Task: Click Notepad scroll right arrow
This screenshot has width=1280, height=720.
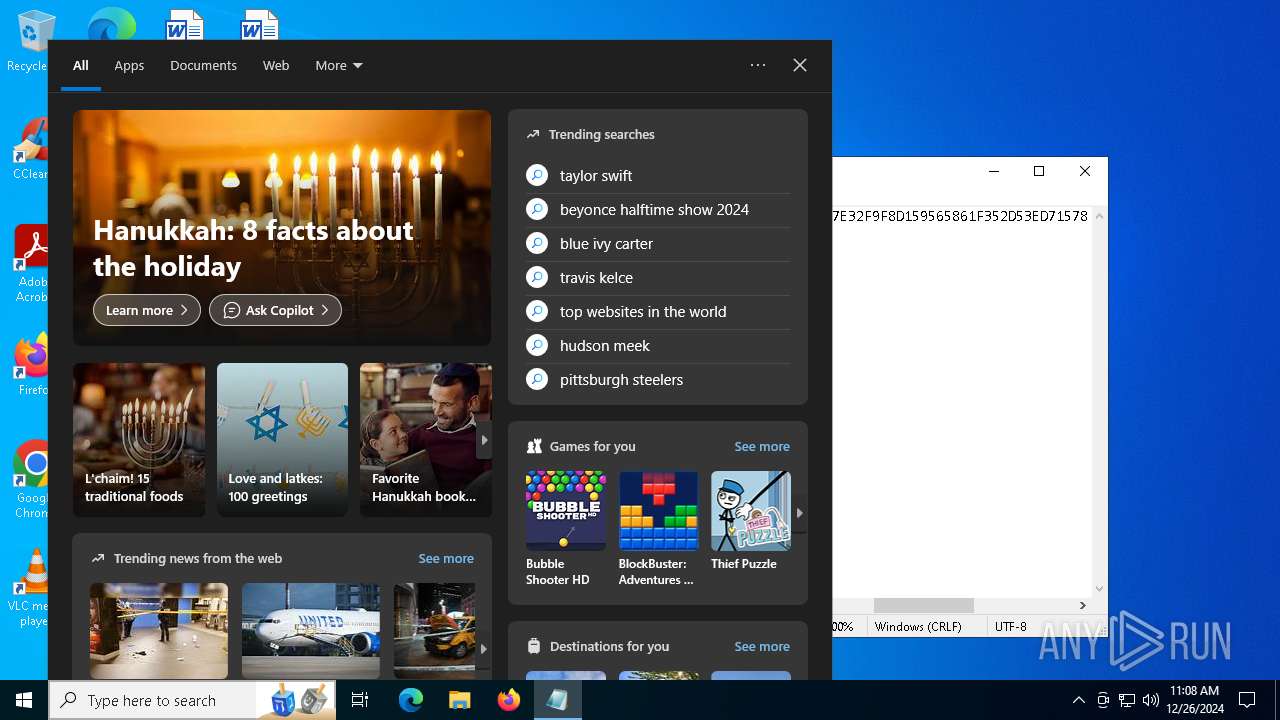Action: (1082, 605)
